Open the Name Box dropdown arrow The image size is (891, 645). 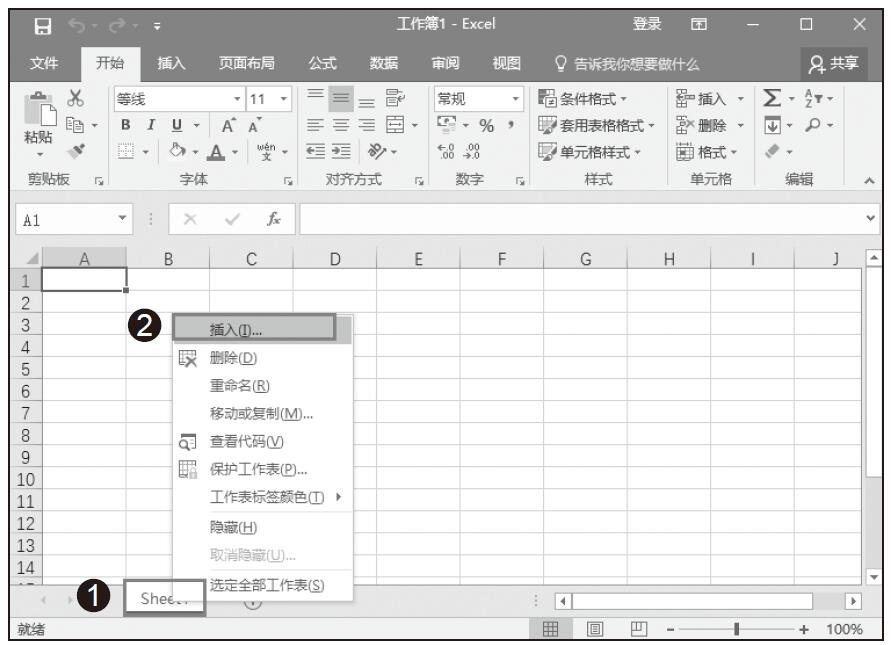click(122, 217)
